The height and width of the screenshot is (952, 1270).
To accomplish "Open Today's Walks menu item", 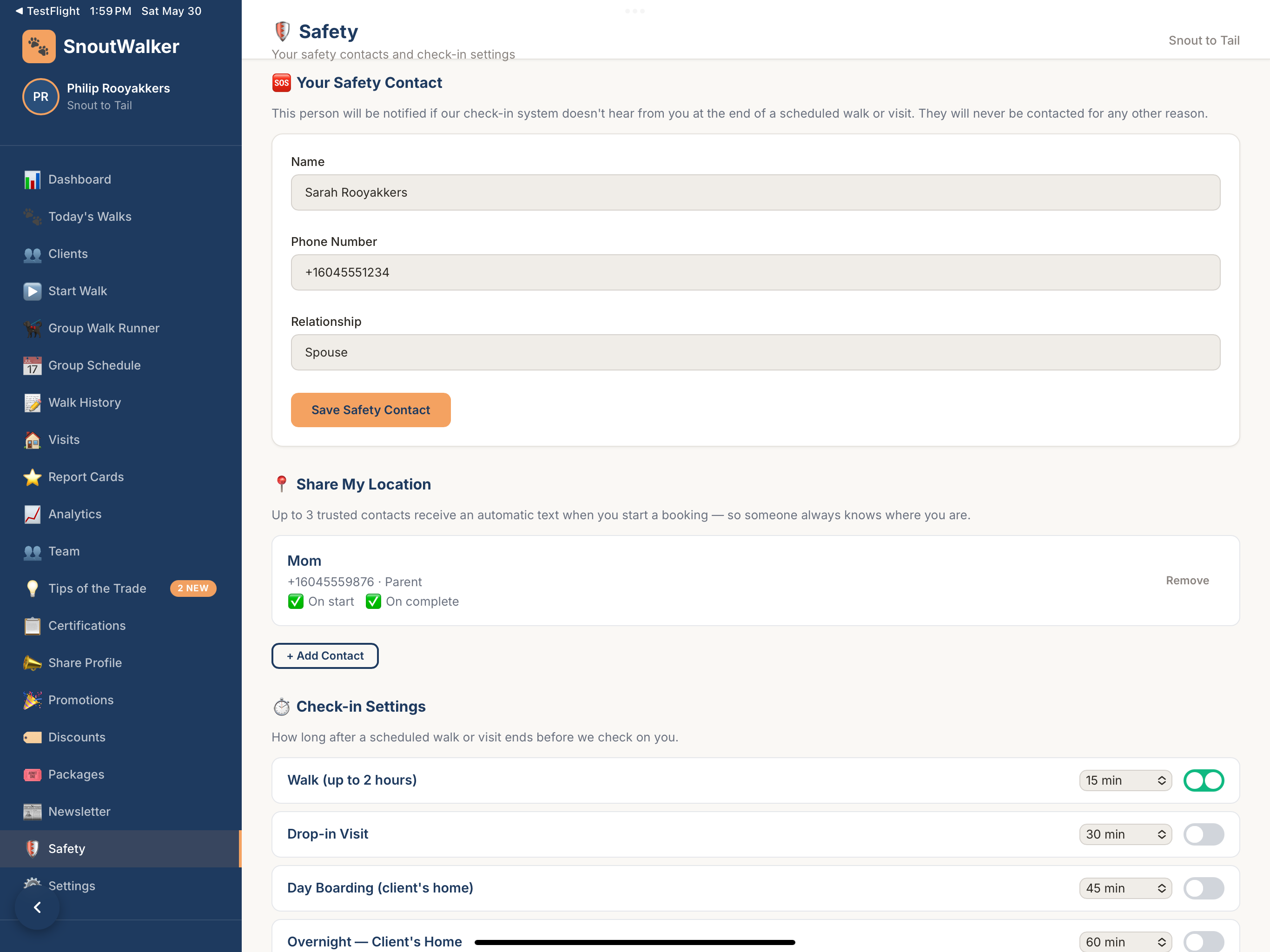I will point(120,217).
